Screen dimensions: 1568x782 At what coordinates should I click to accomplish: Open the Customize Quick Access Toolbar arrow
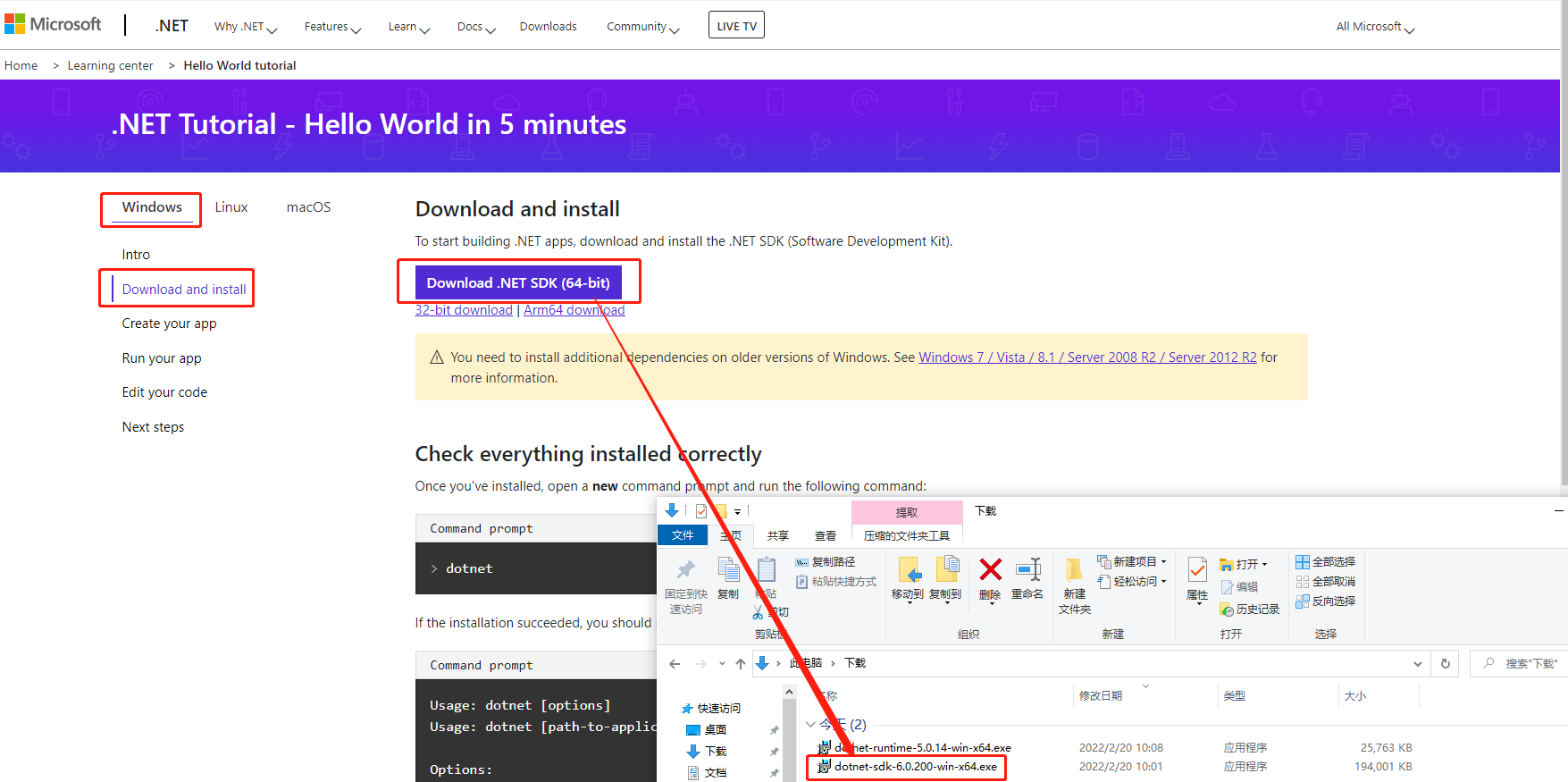pos(737,511)
